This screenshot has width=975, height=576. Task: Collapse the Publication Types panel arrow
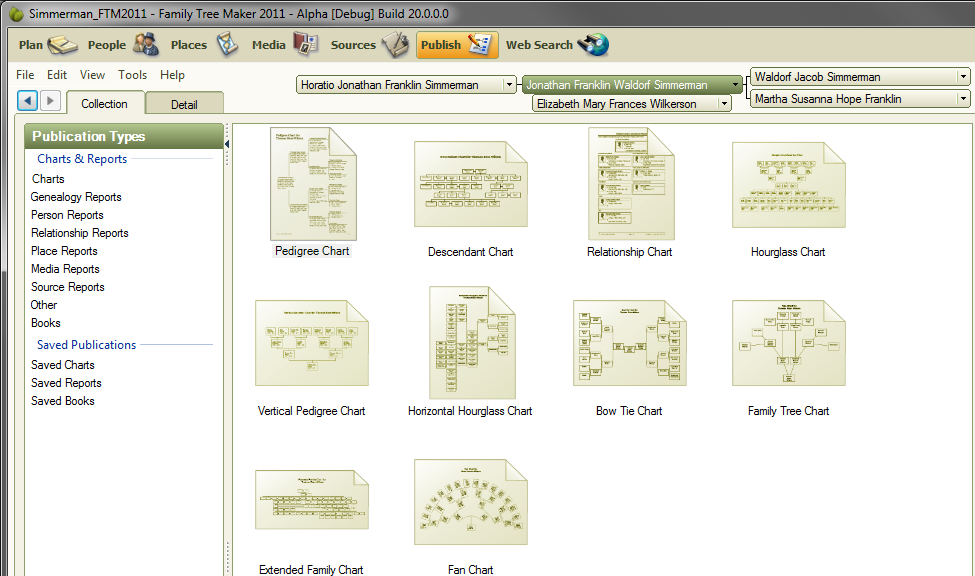pos(227,144)
